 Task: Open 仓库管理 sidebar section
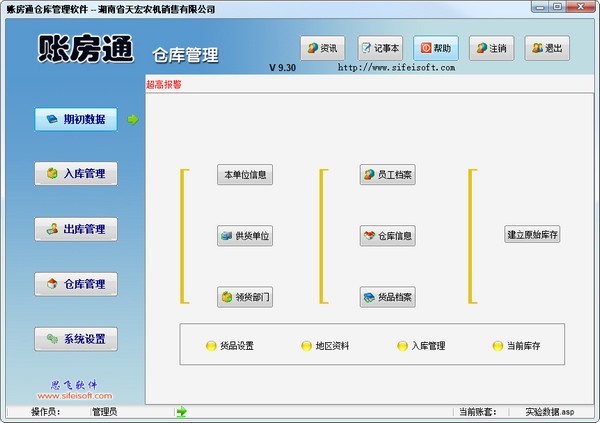[x=76, y=284]
